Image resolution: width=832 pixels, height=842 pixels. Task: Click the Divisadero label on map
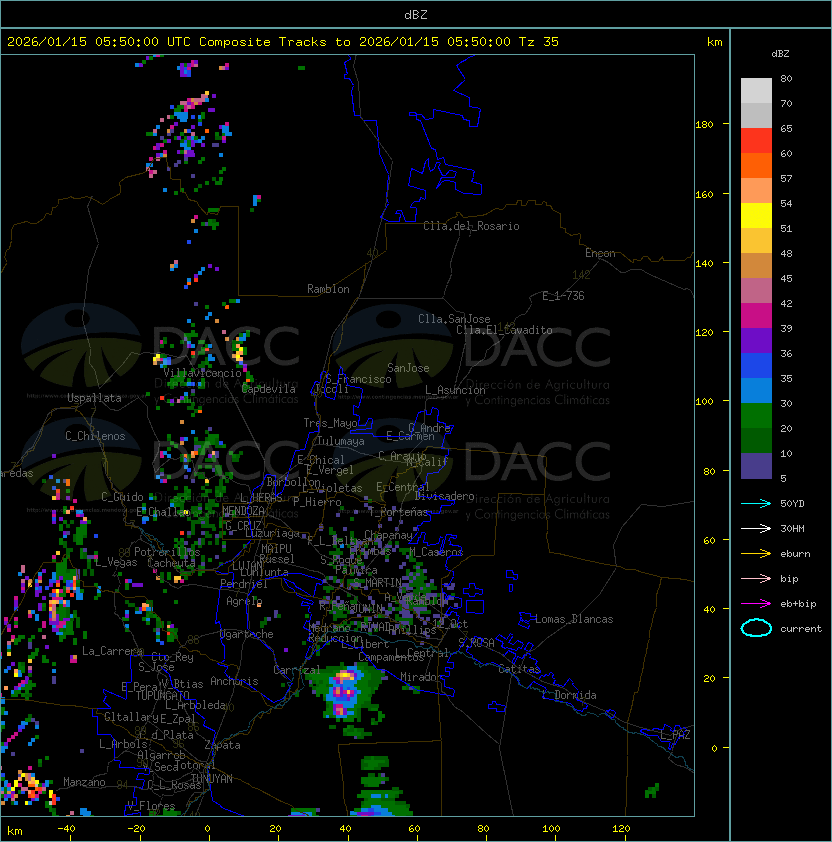(x=444, y=496)
